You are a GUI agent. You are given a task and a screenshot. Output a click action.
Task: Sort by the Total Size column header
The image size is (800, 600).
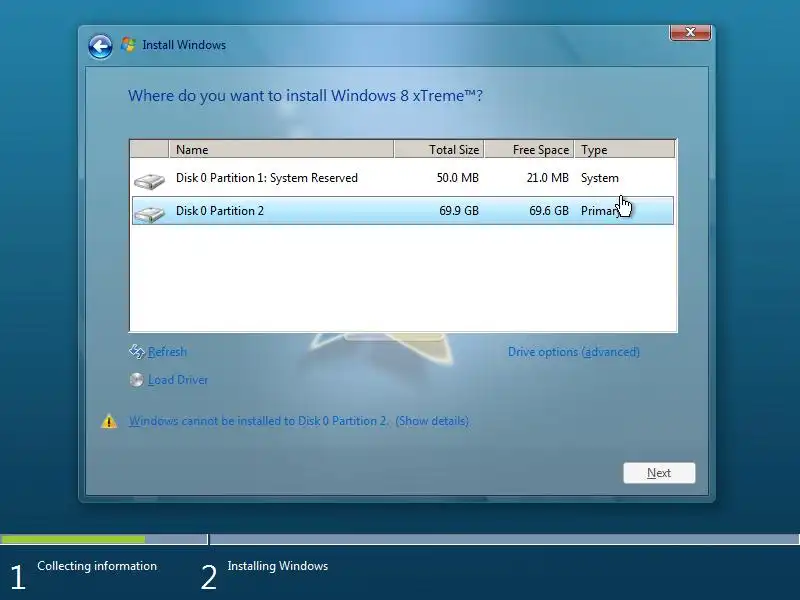[439, 149]
